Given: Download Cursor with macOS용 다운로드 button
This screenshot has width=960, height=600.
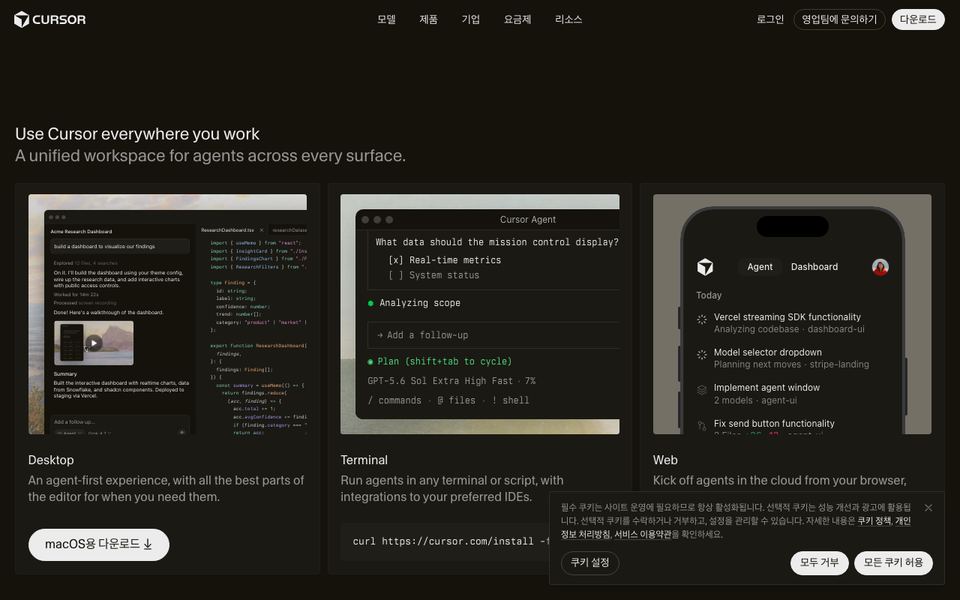Looking at the screenshot, I should pos(99,544).
